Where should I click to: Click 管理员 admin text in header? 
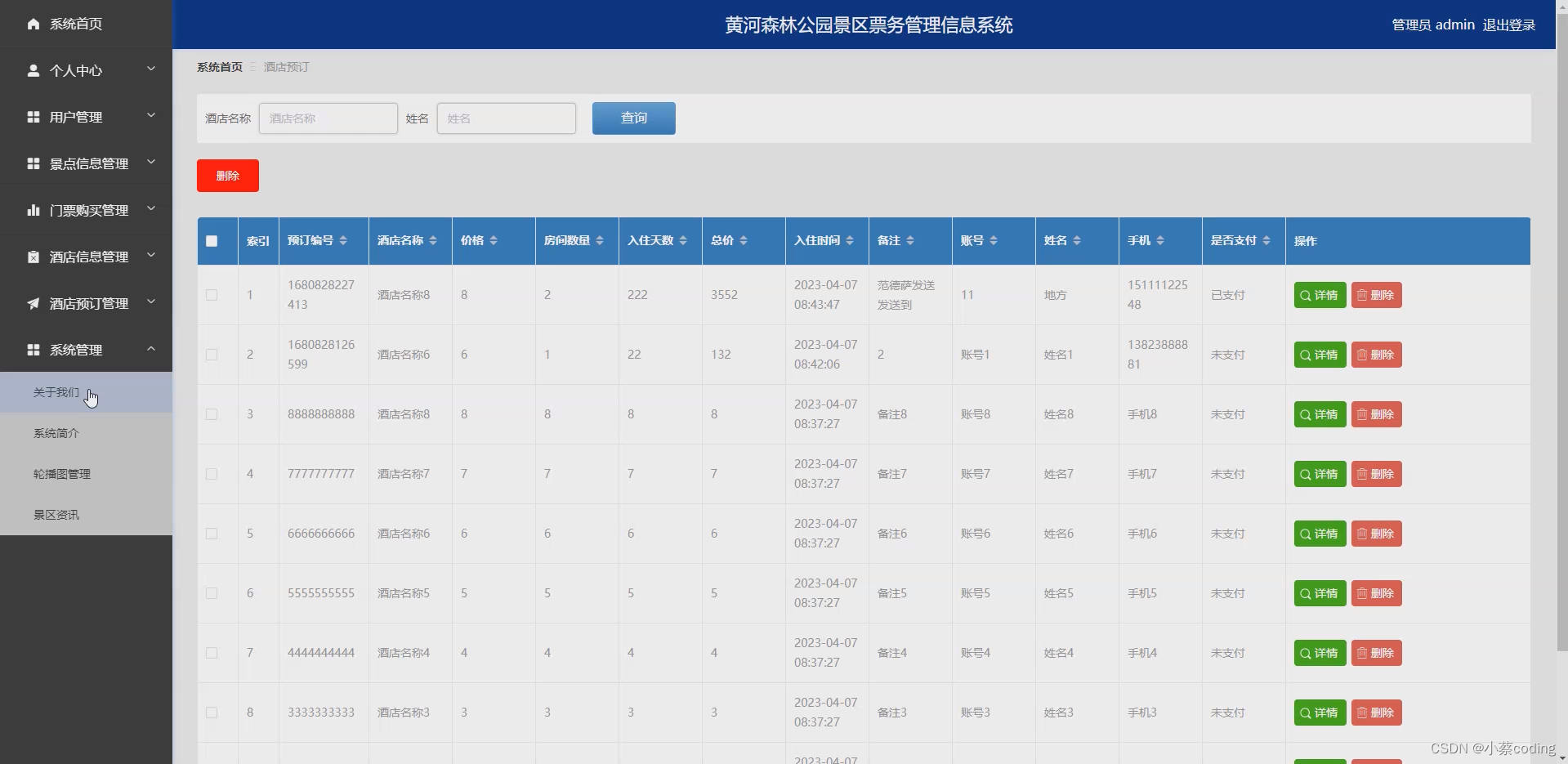(x=1433, y=25)
